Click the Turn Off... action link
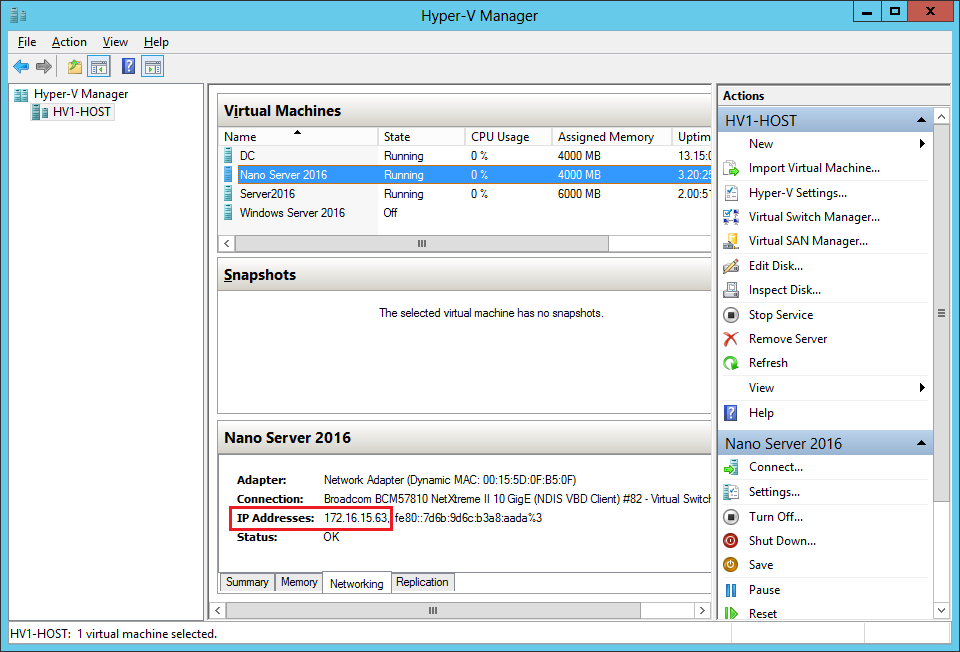The width and height of the screenshot is (960, 652). click(x=776, y=517)
